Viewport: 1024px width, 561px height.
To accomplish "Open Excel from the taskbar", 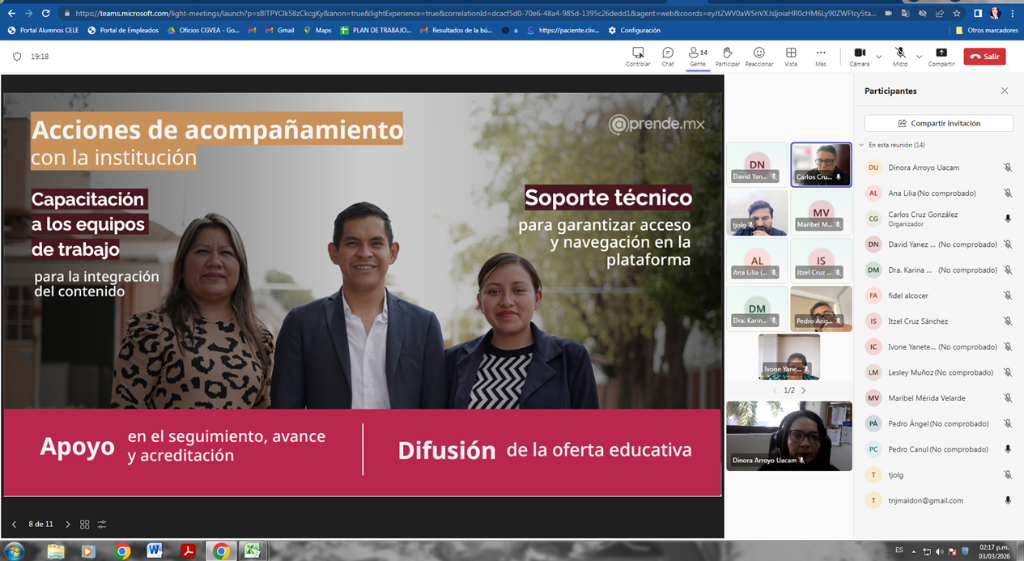I will pos(252,551).
